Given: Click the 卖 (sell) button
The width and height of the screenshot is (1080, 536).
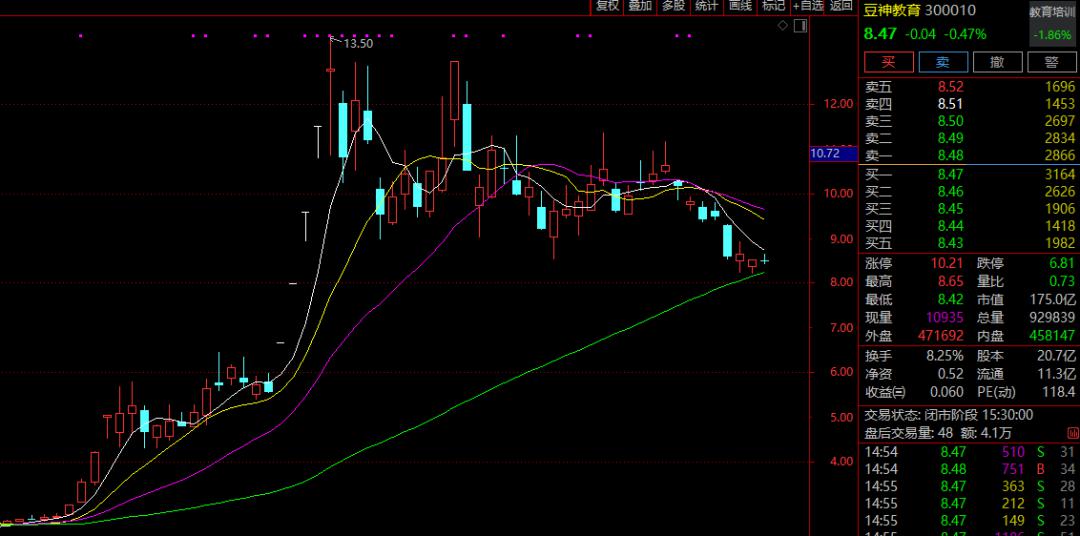Looking at the screenshot, I should point(942,62).
